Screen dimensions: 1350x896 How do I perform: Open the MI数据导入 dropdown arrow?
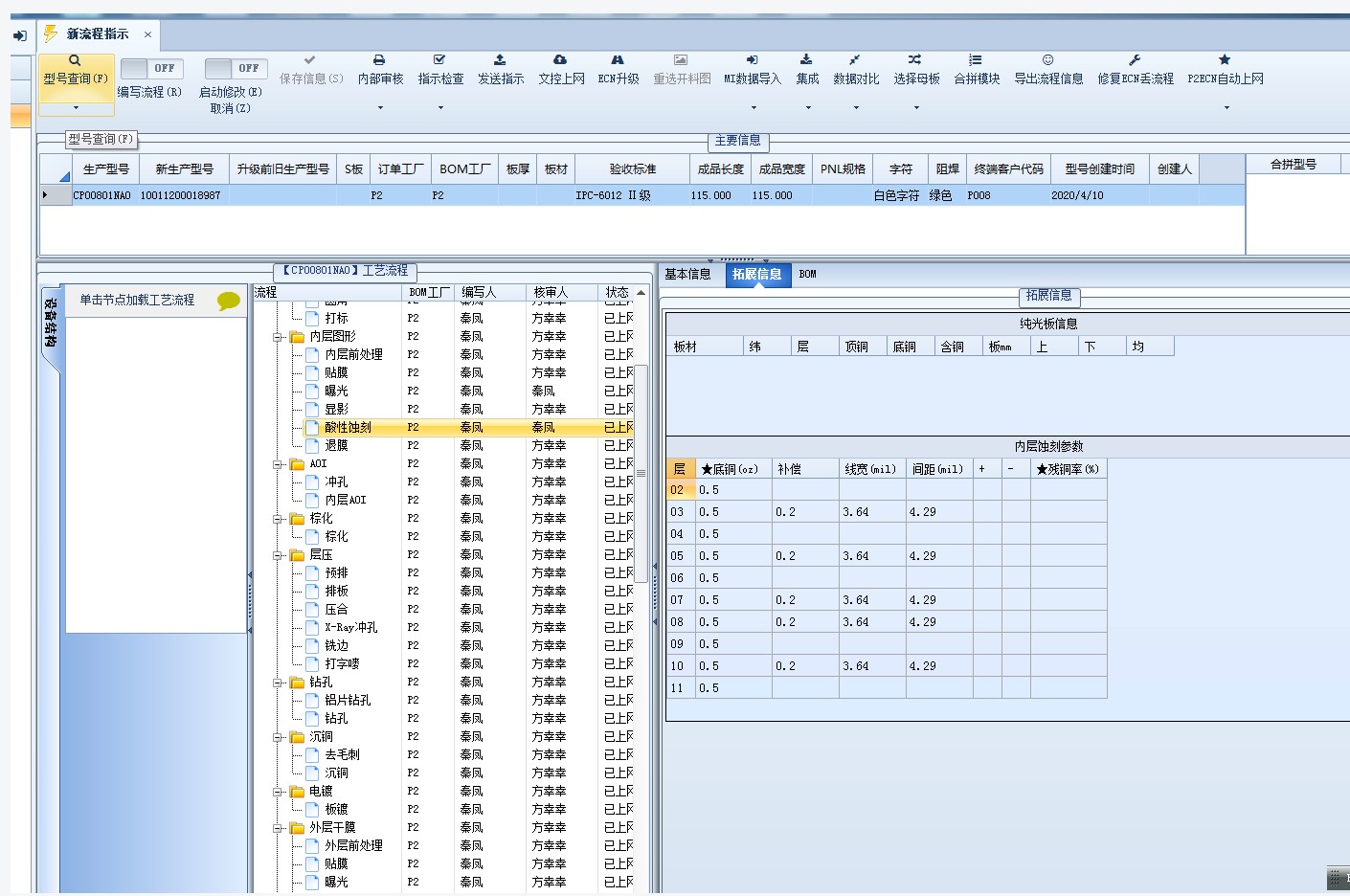753,107
